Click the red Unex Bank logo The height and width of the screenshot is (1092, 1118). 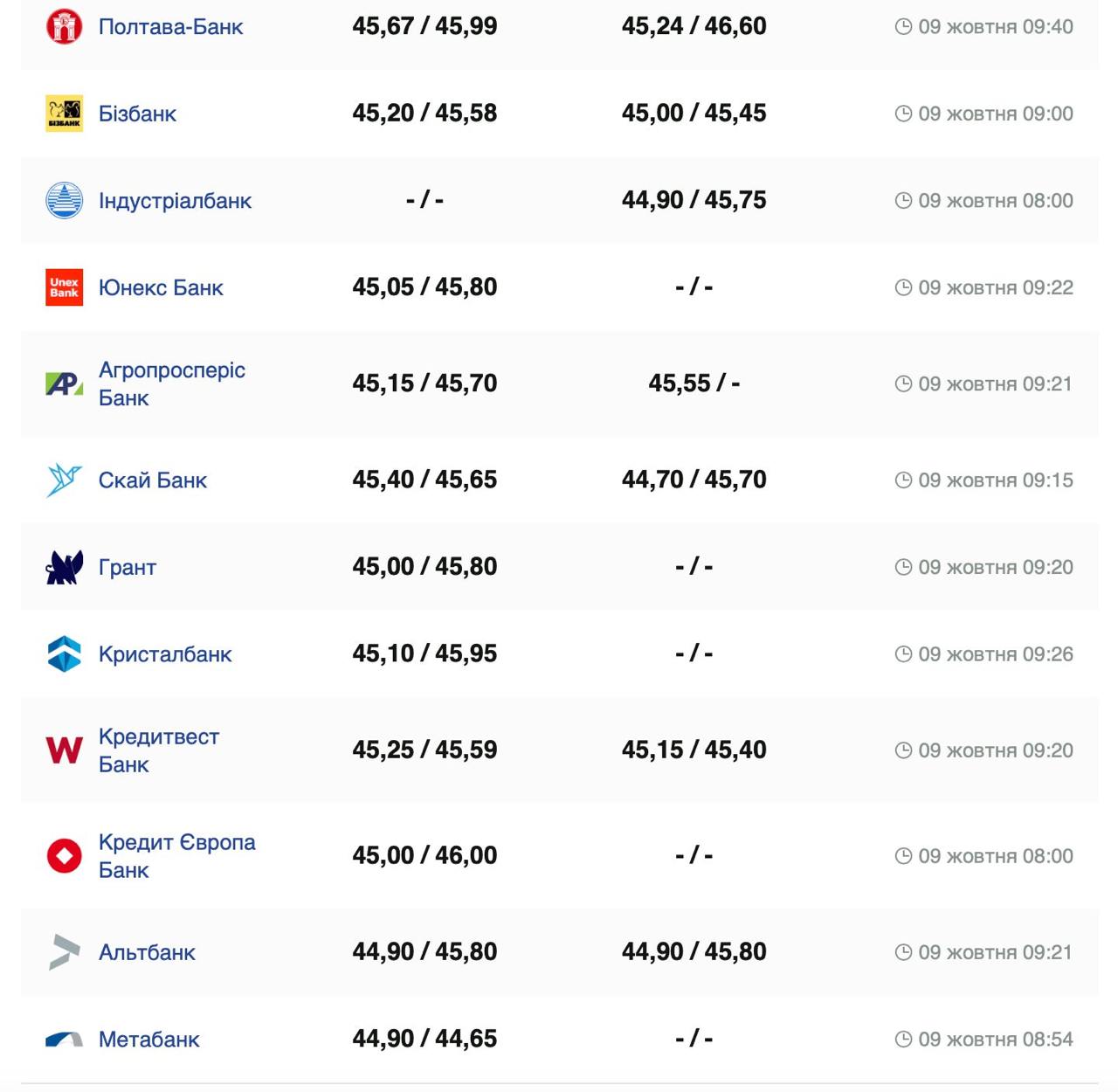pos(64,287)
